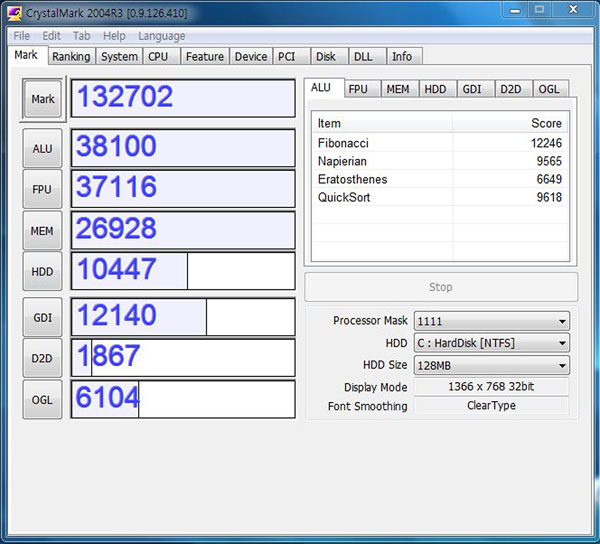Expand the Processor Mask dropdown

pyautogui.click(x=492, y=321)
